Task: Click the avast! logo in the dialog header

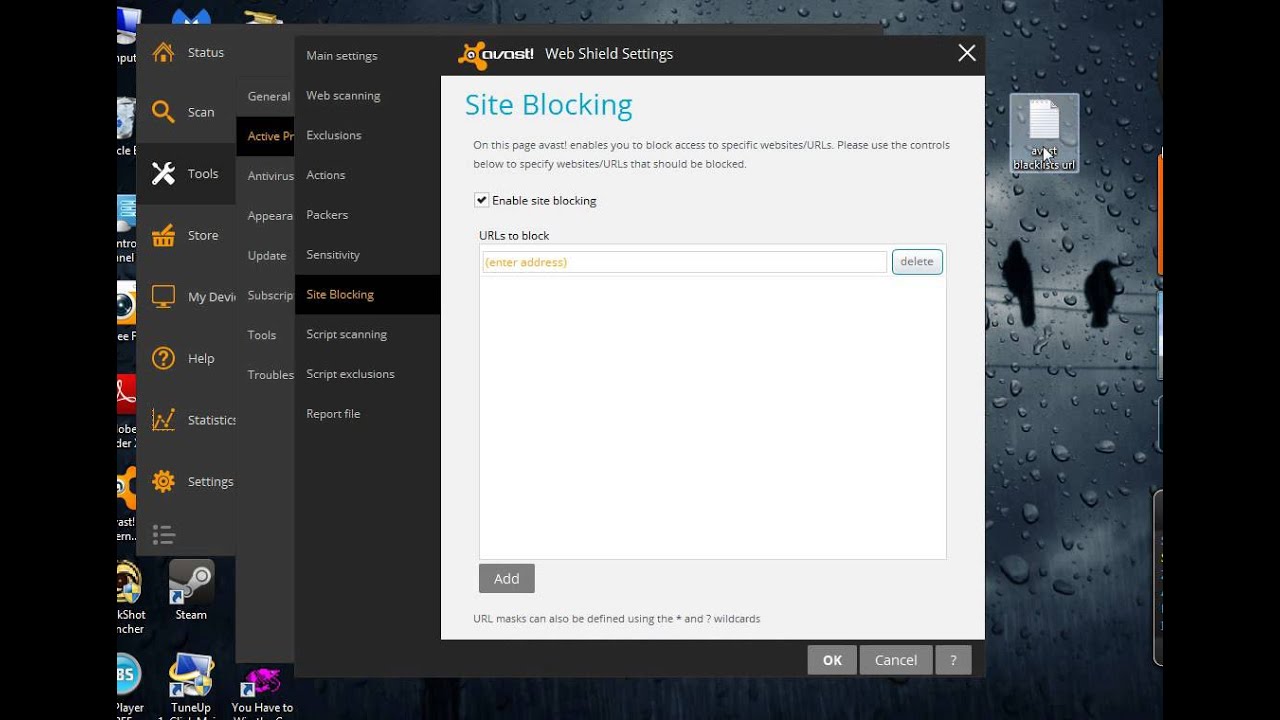Action: point(496,54)
